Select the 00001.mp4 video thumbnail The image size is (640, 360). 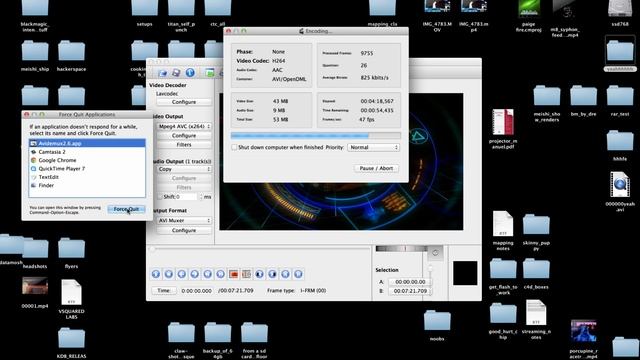pyautogui.click(x=35, y=286)
